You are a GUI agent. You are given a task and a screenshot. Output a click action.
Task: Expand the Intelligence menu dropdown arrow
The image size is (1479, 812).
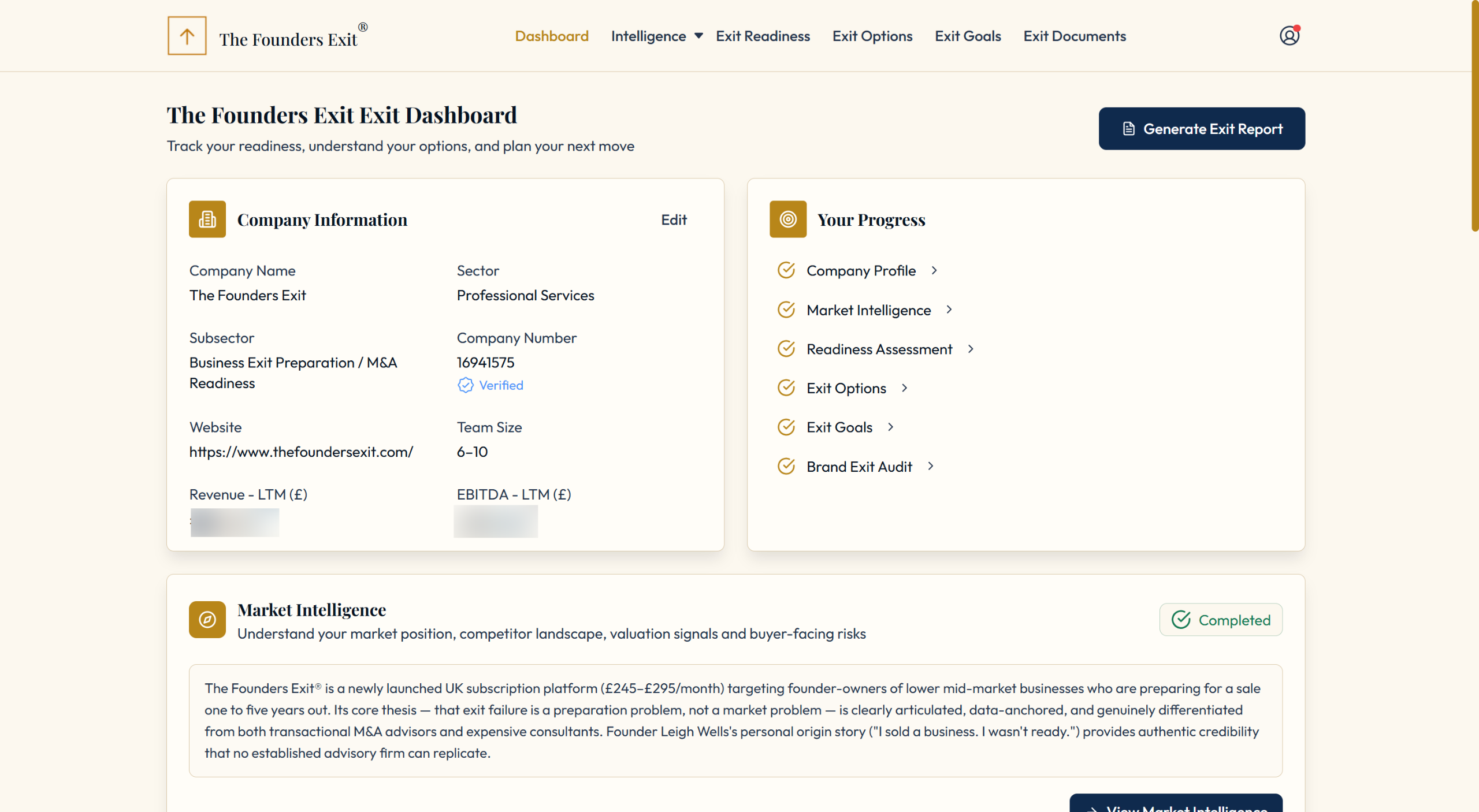pos(698,36)
